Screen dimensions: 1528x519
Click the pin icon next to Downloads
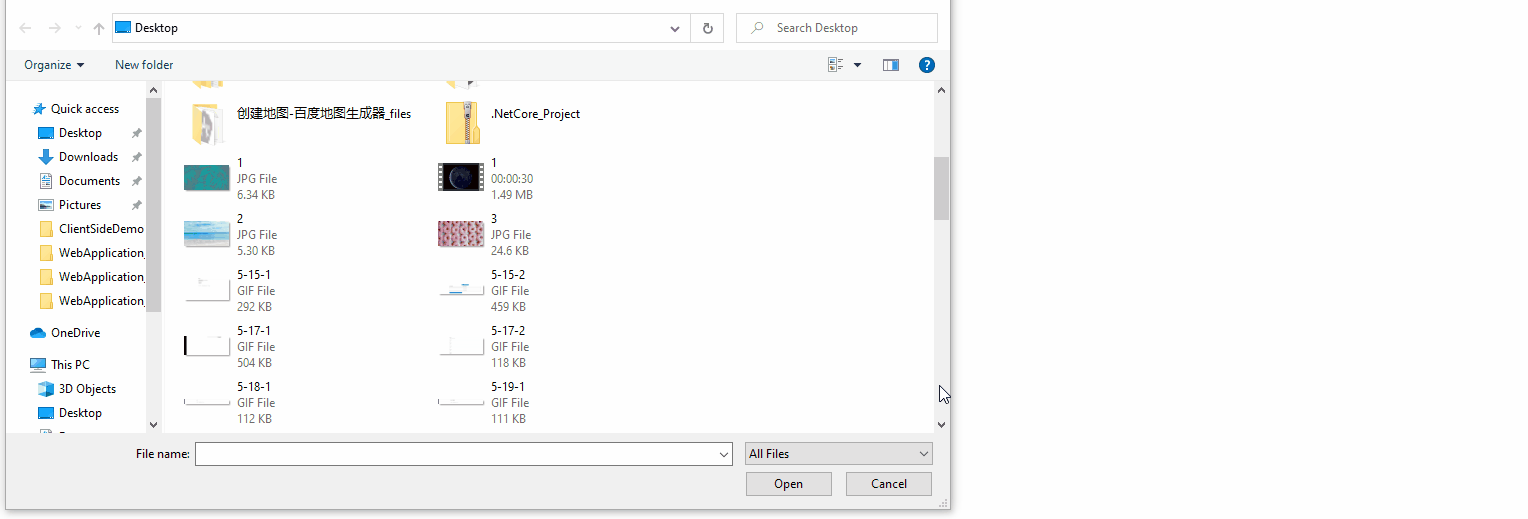136,157
